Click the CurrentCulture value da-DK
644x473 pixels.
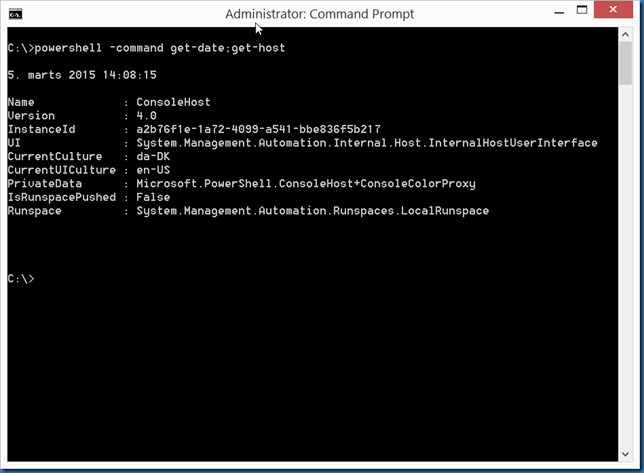click(153, 157)
